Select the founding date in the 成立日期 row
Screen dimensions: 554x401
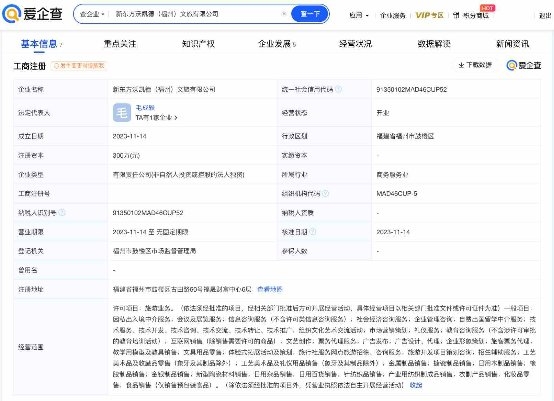(x=129, y=136)
